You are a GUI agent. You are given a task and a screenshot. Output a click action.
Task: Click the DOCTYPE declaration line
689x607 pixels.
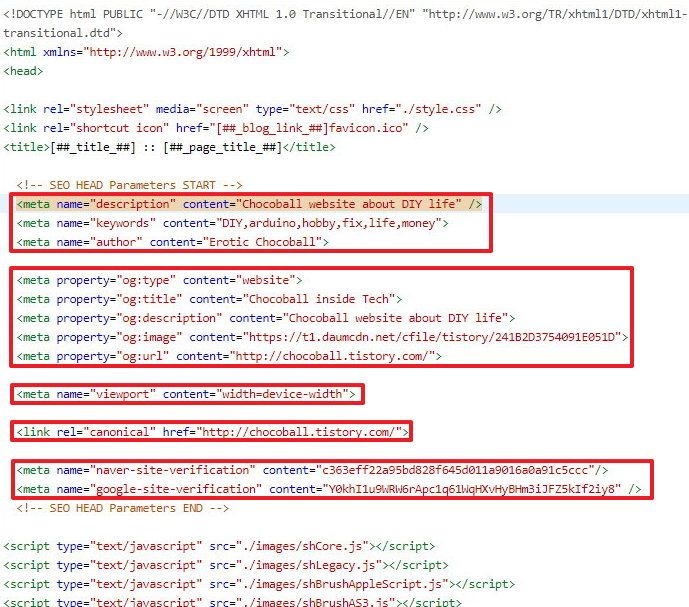344,14
